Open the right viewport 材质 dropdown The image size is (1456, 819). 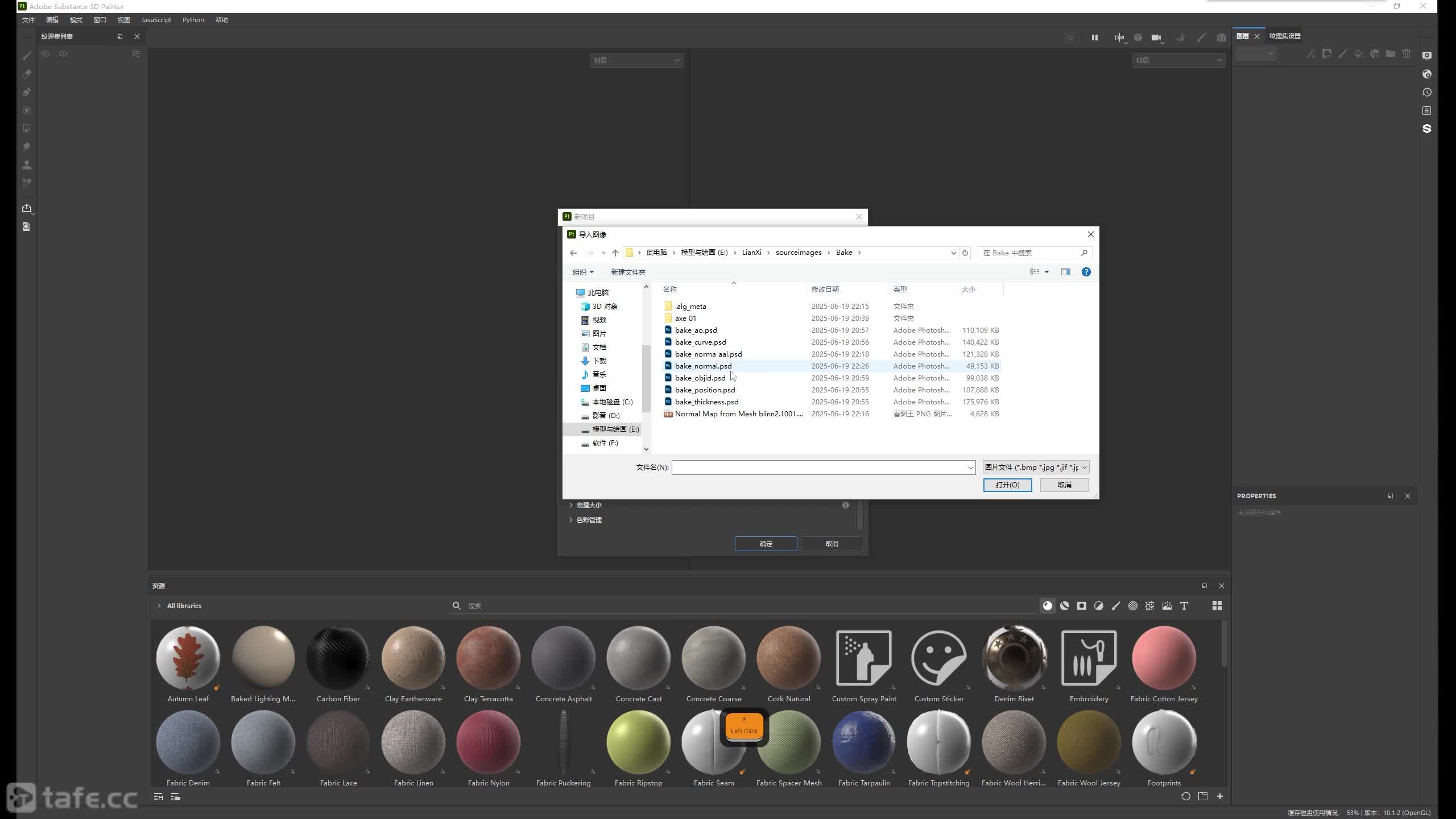coord(1178,60)
